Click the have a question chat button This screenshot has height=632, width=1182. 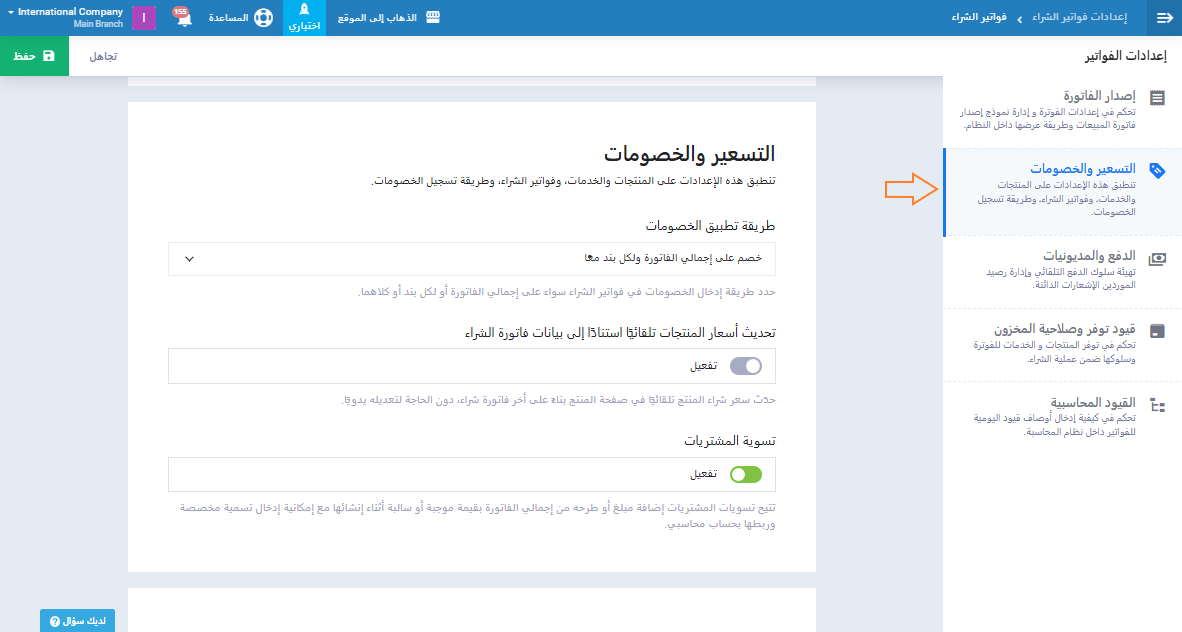coord(77,621)
